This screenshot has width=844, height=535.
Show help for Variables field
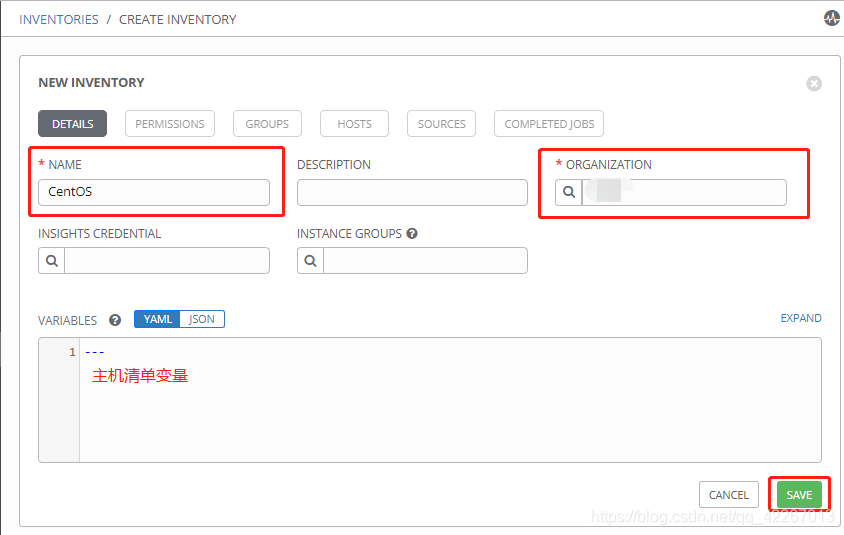point(115,320)
